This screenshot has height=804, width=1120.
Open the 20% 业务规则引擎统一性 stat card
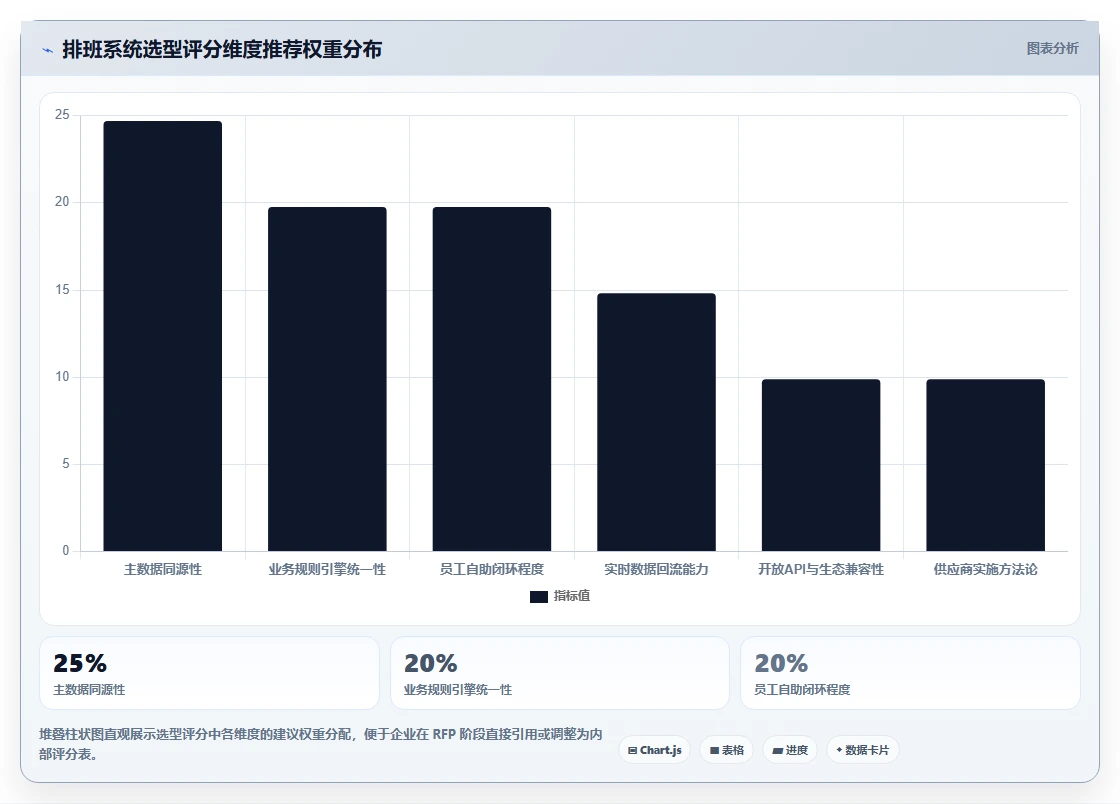560,673
